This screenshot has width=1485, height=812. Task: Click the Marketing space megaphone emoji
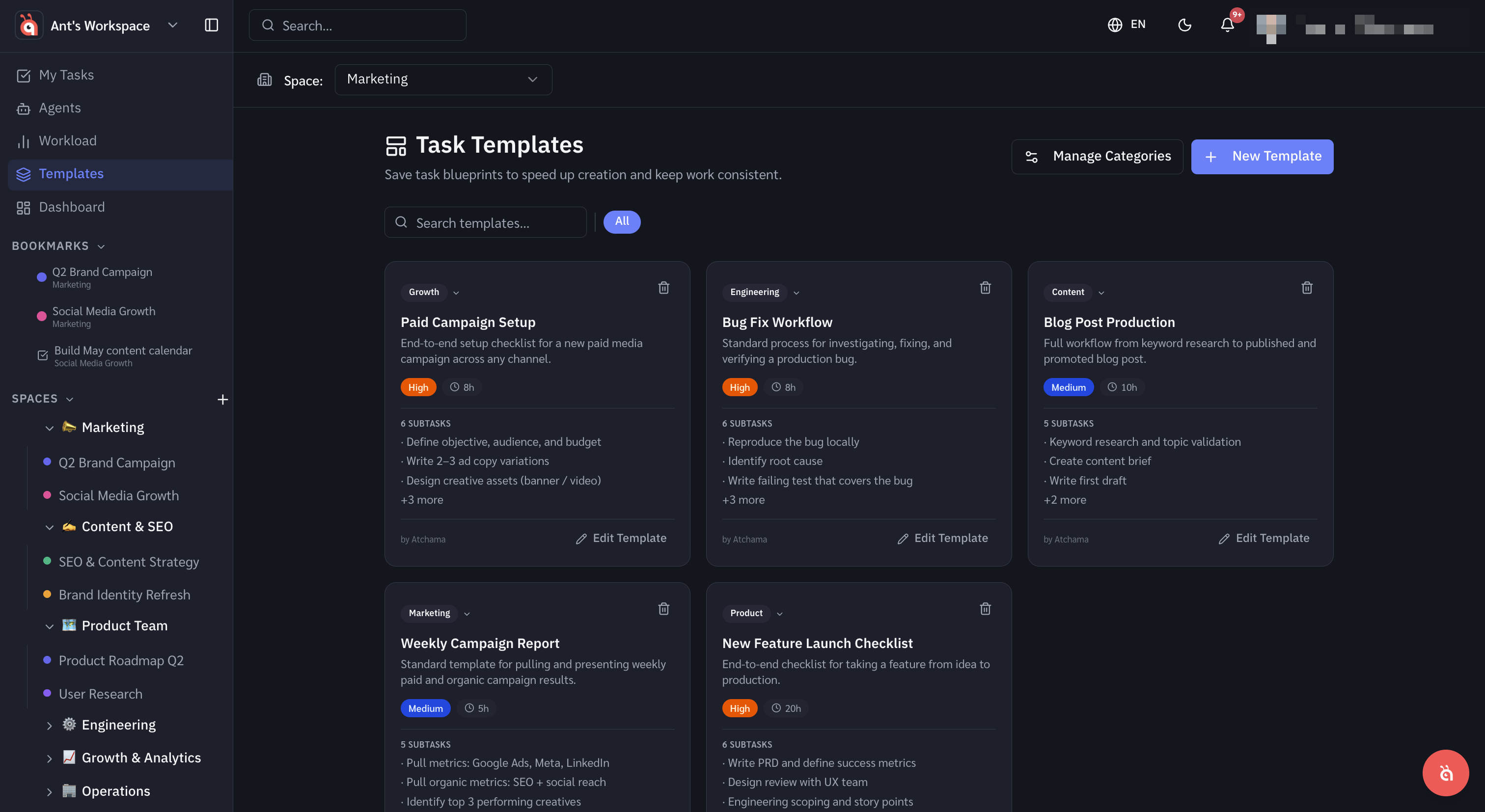[69, 427]
